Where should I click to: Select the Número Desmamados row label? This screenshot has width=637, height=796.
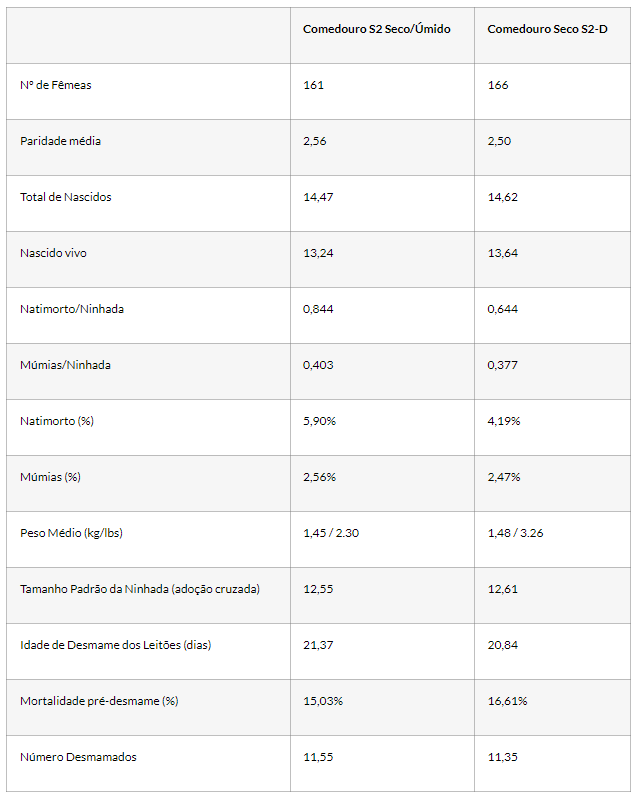[x=78, y=757]
